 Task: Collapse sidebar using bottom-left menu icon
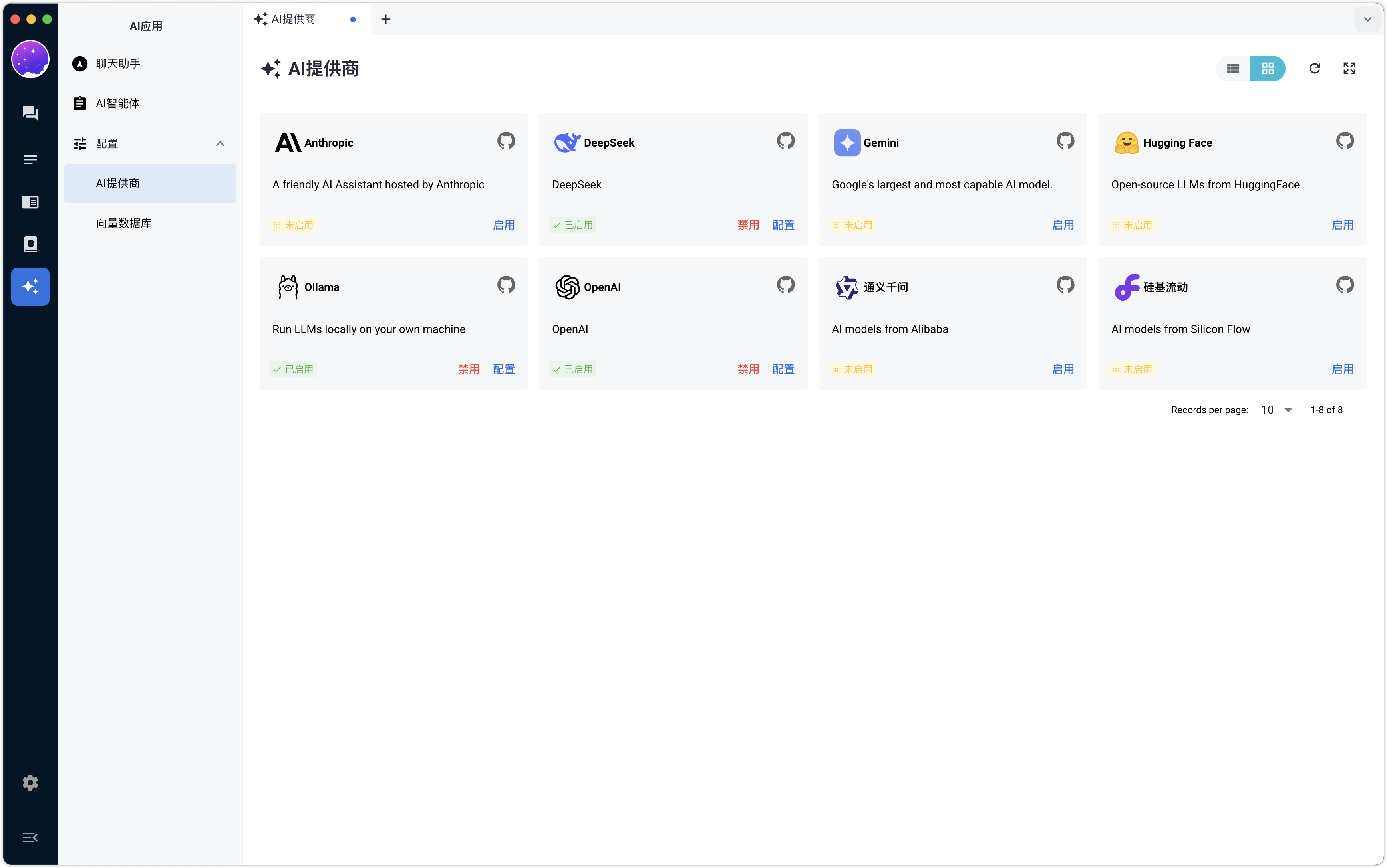pos(30,838)
